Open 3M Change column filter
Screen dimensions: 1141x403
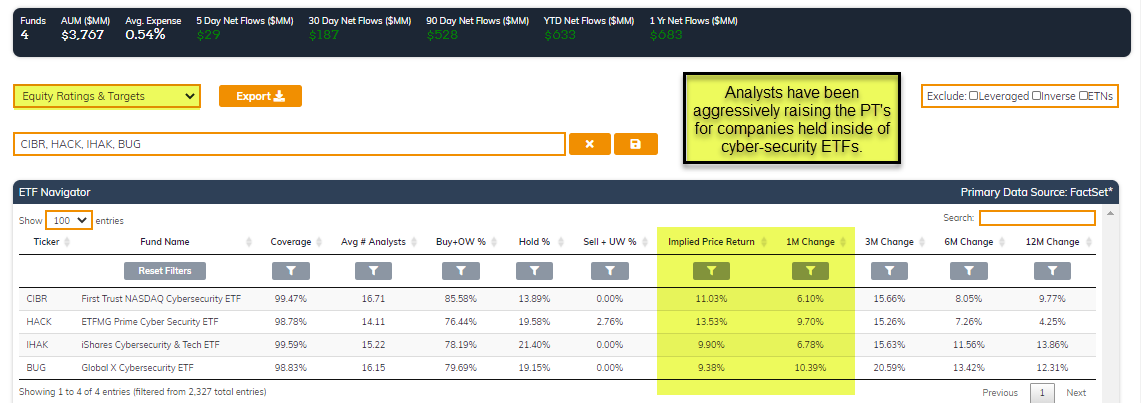point(889,271)
